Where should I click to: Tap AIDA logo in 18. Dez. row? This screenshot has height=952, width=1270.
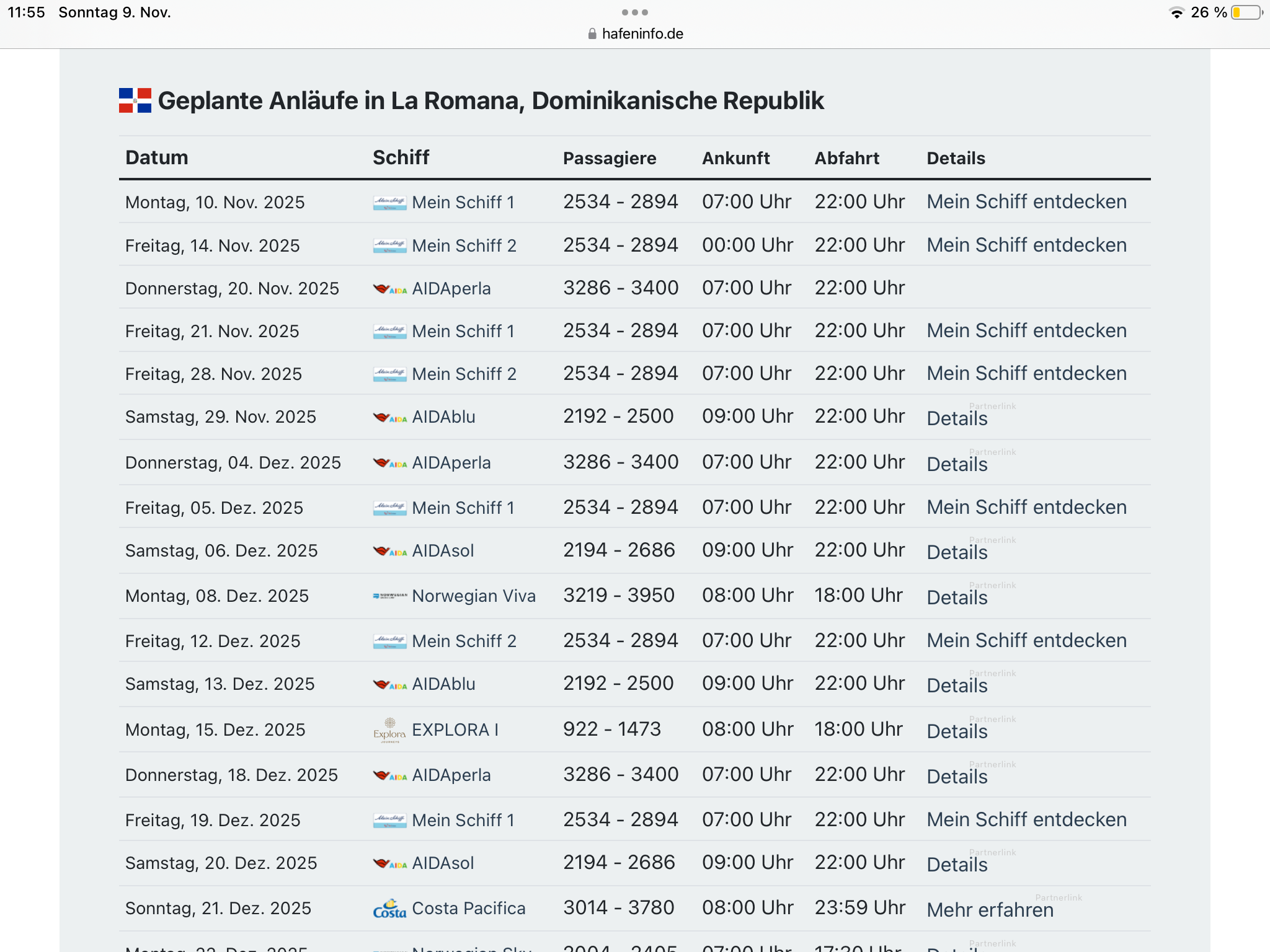(x=390, y=775)
